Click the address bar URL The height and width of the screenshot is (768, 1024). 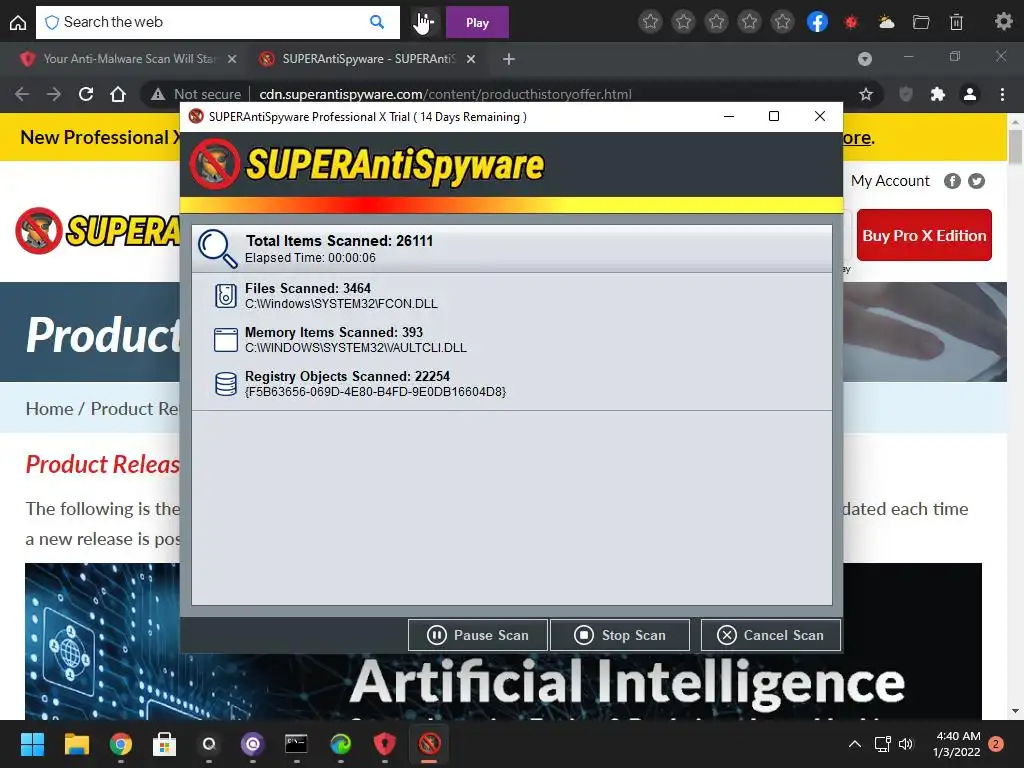pos(445,94)
